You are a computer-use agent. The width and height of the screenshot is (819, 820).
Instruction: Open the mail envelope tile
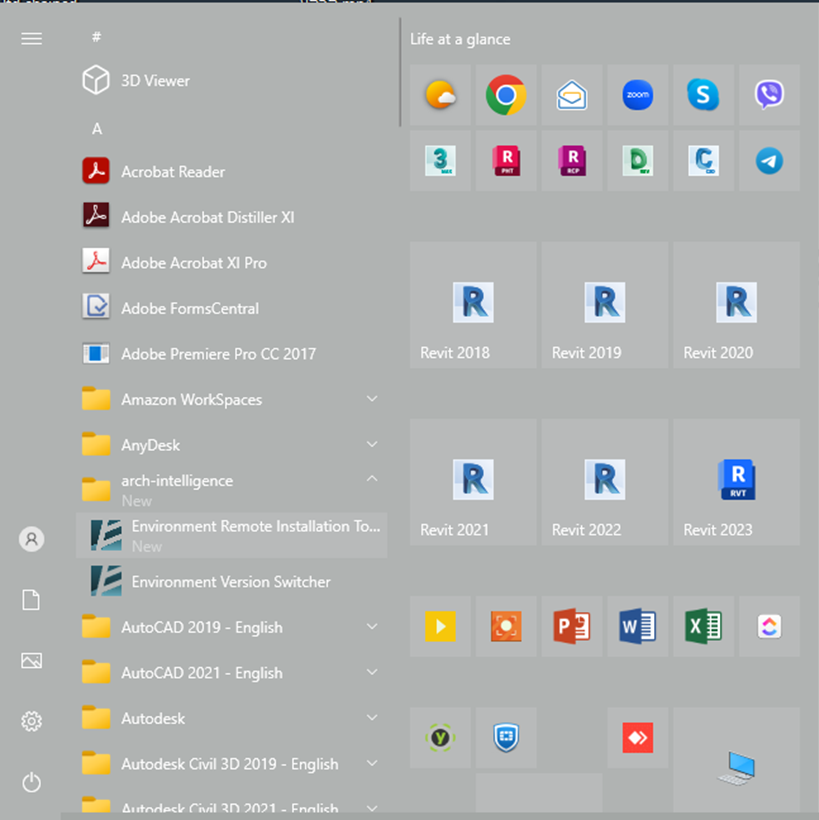coord(572,95)
